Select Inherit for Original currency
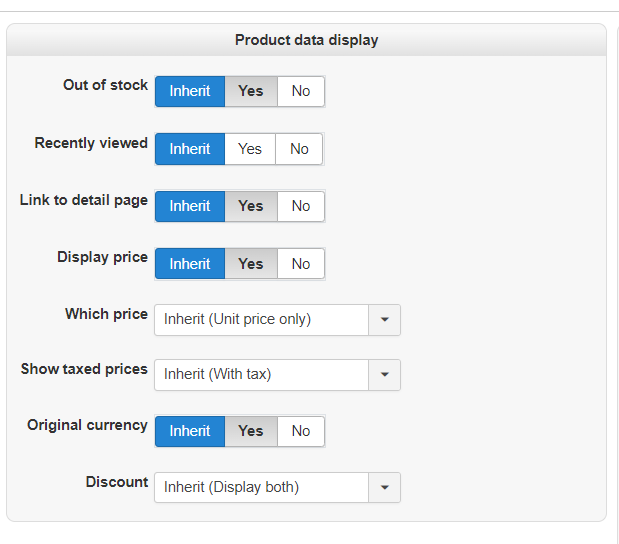 tap(190, 431)
